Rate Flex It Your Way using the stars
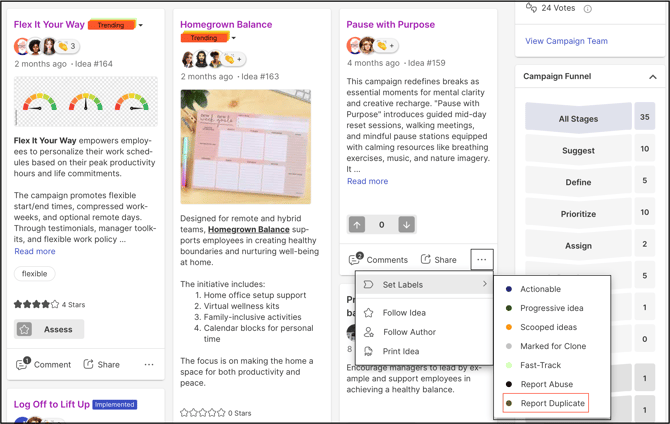This screenshot has height=424, width=670. coord(36,304)
